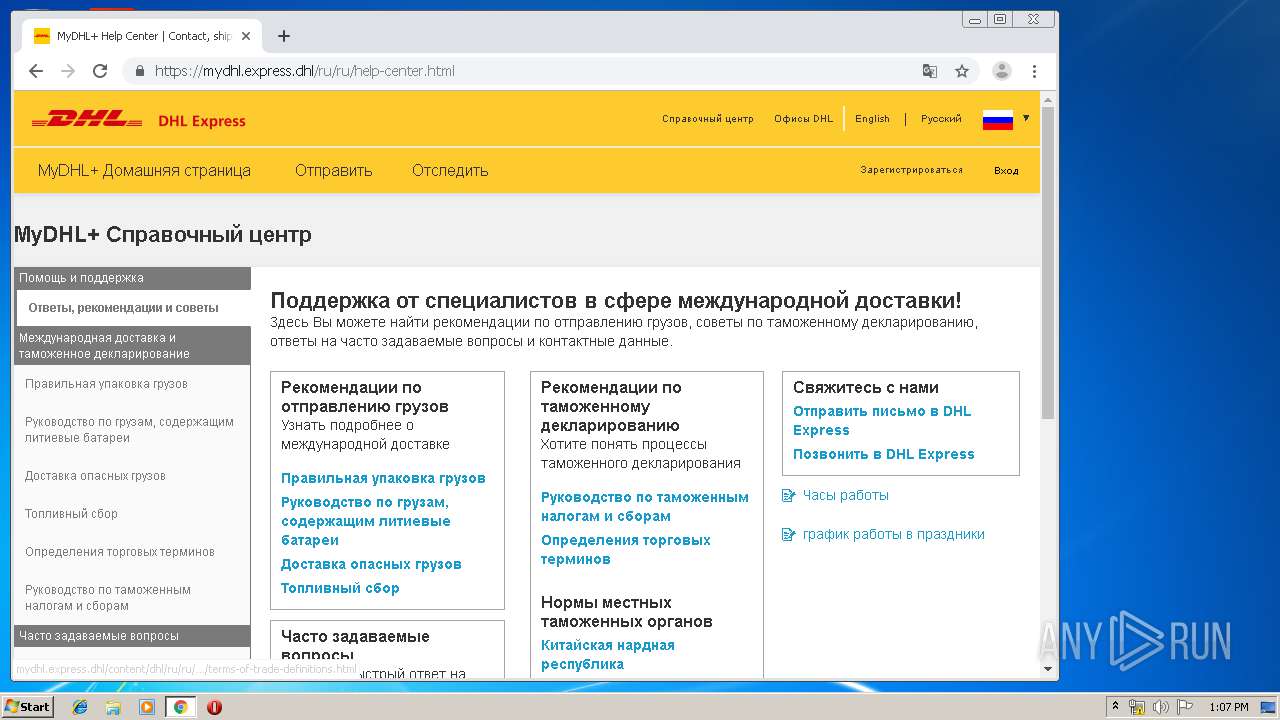Expand the country selector arrow beside flag
This screenshot has width=1280, height=720.
[x=1026, y=118]
